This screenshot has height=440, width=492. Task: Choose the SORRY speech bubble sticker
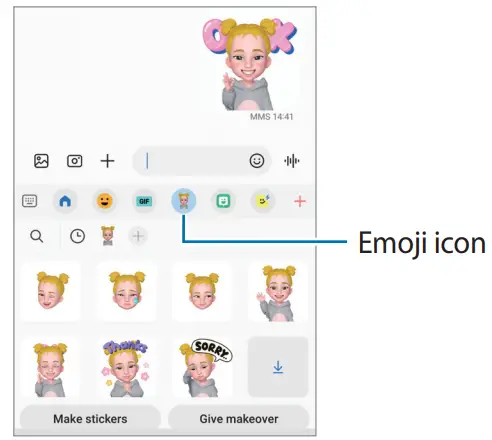pyautogui.click(x=202, y=367)
